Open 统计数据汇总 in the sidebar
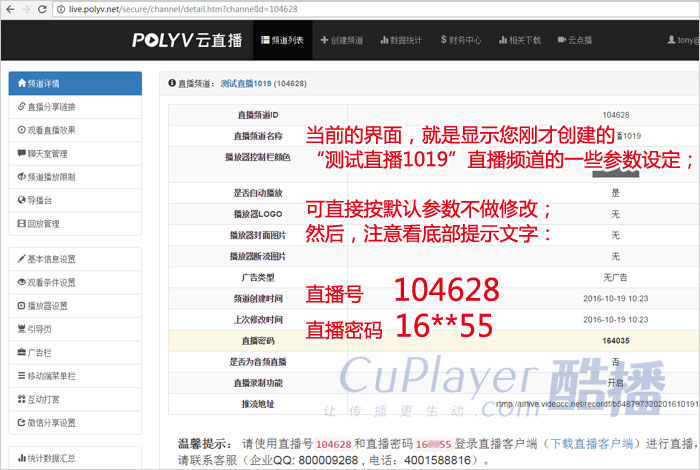 tap(75, 458)
